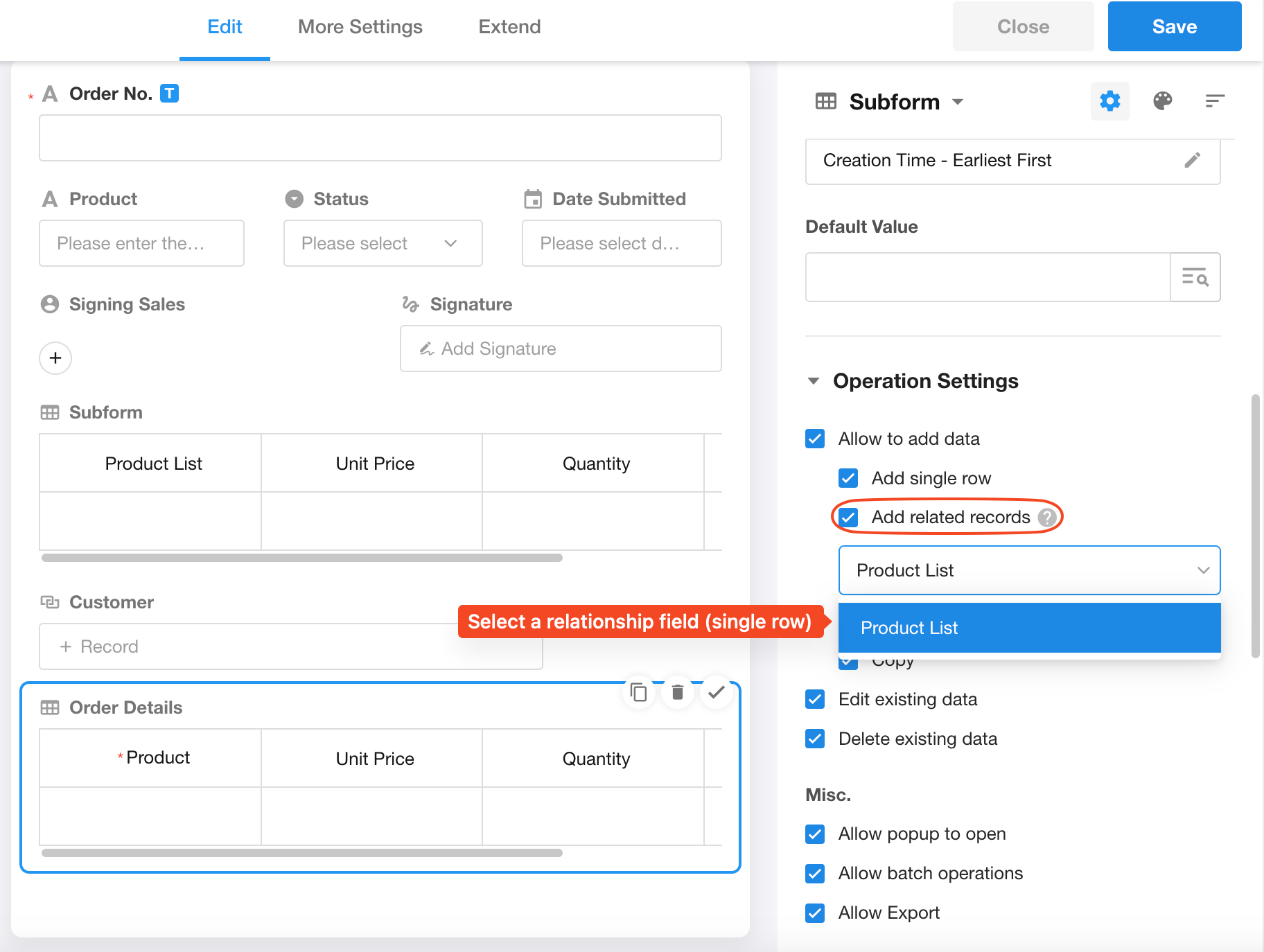
Task: Open the Subform field type dropdown
Action: (958, 102)
